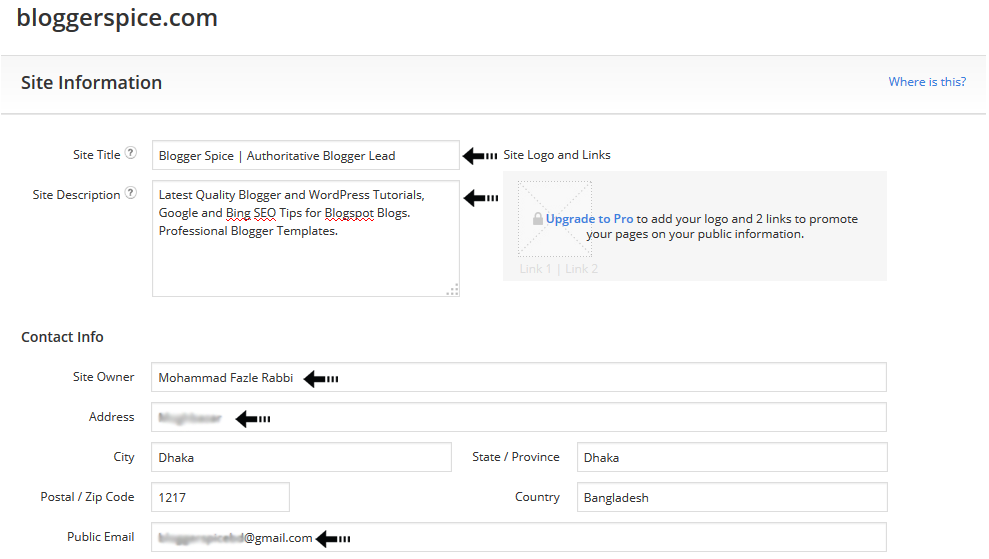Click the Site Title input field
The image size is (989, 559).
tap(305, 155)
